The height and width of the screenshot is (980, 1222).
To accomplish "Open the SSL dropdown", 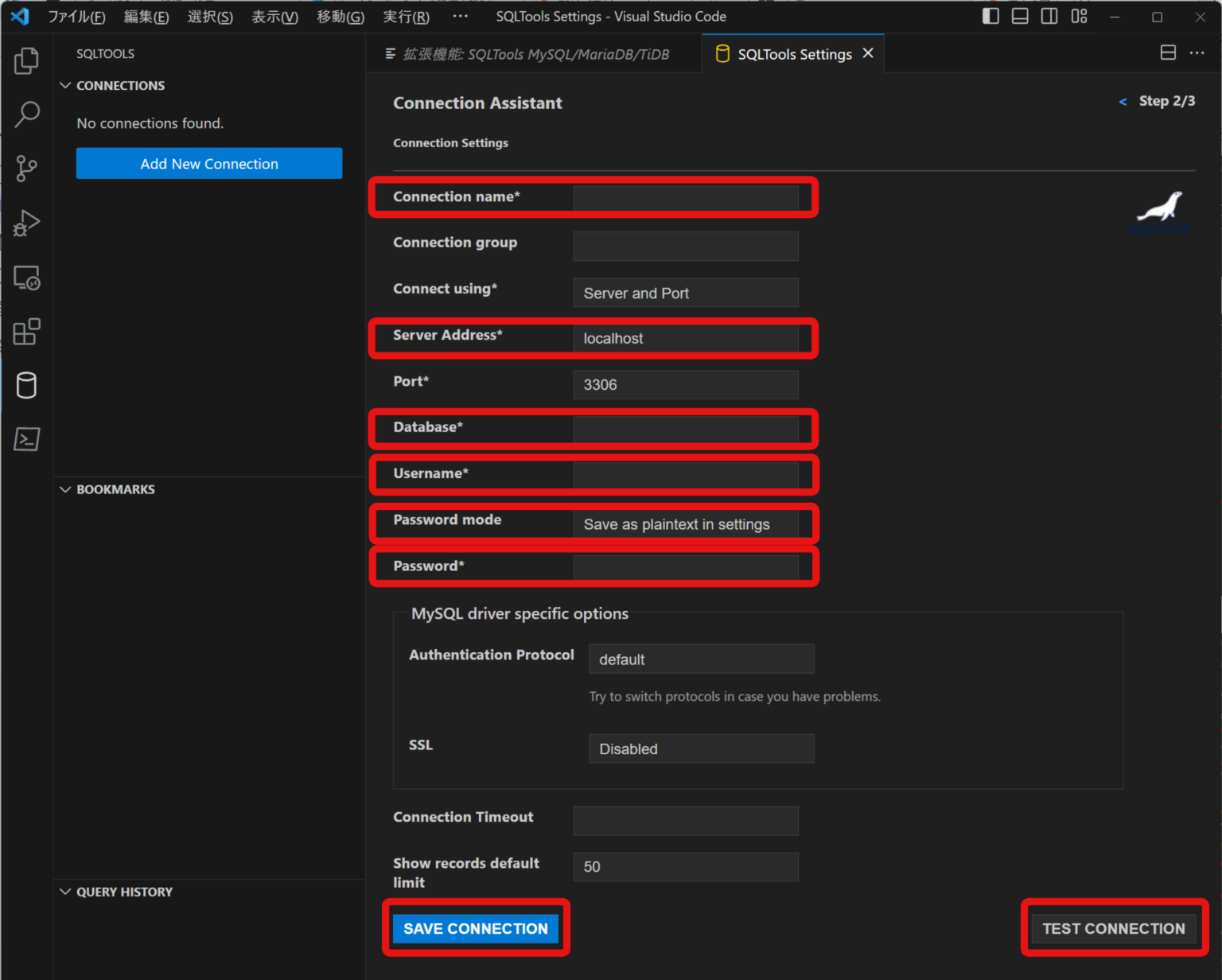I will click(x=700, y=749).
